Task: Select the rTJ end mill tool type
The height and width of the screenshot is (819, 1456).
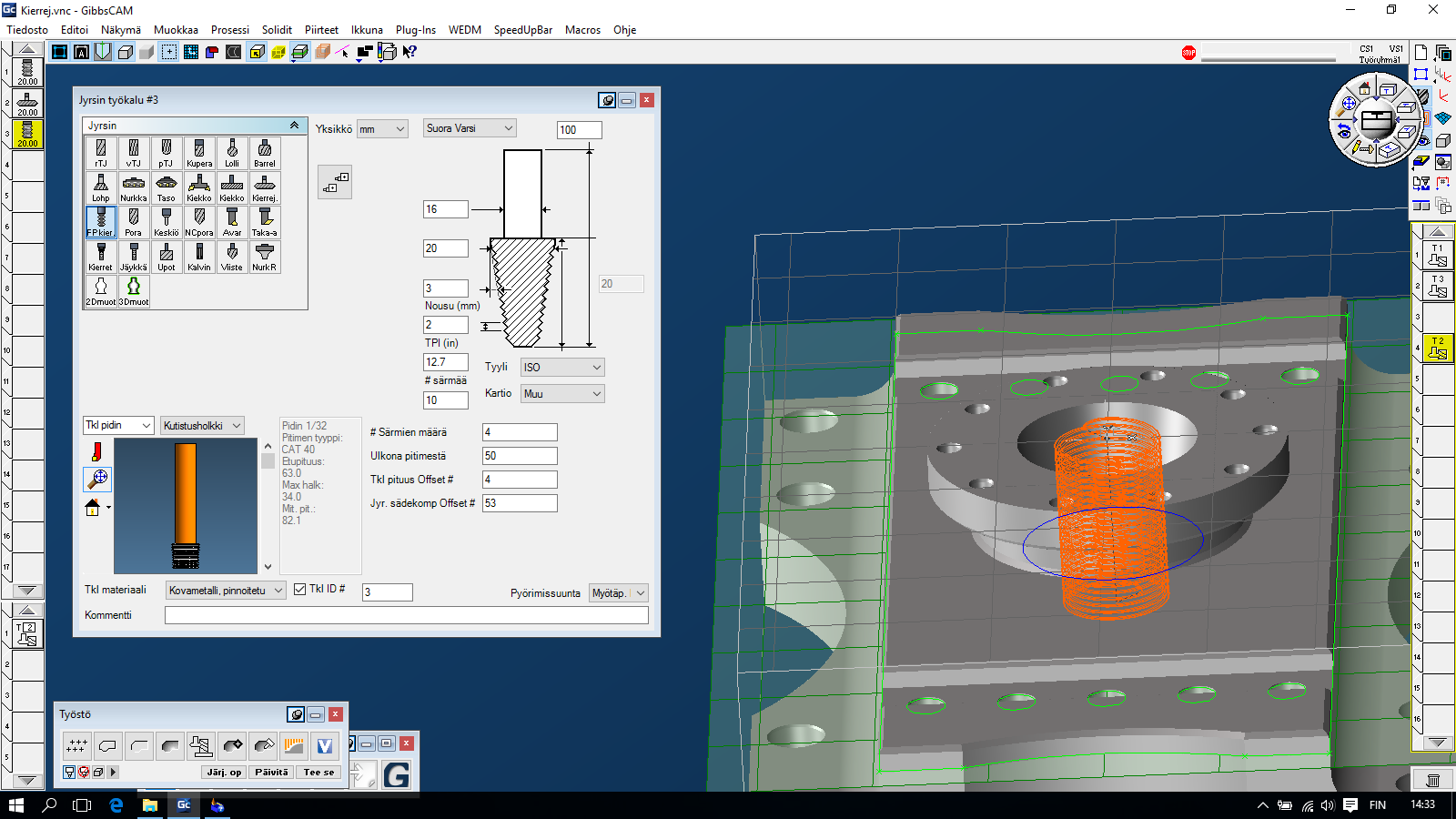Action: (101, 153)
